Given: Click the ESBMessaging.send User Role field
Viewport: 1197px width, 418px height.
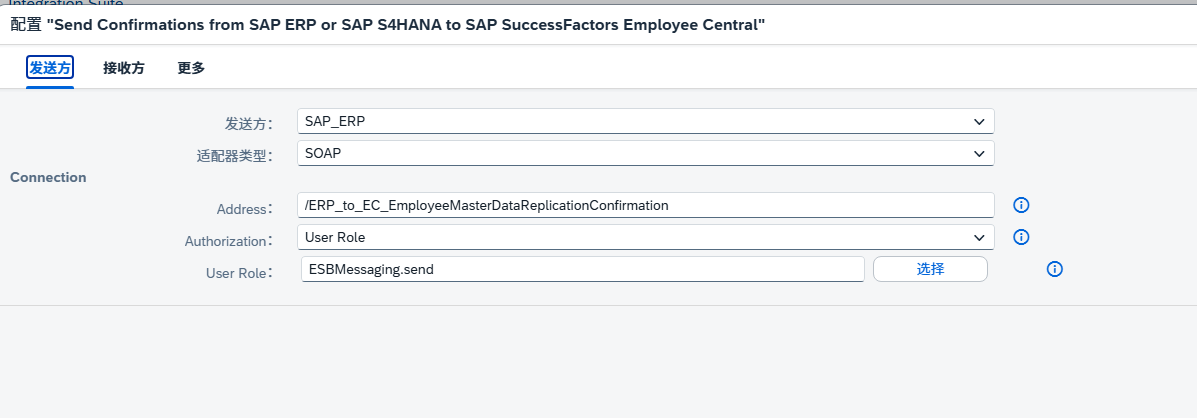Looking at the screenshot, I should pos(582,268).
